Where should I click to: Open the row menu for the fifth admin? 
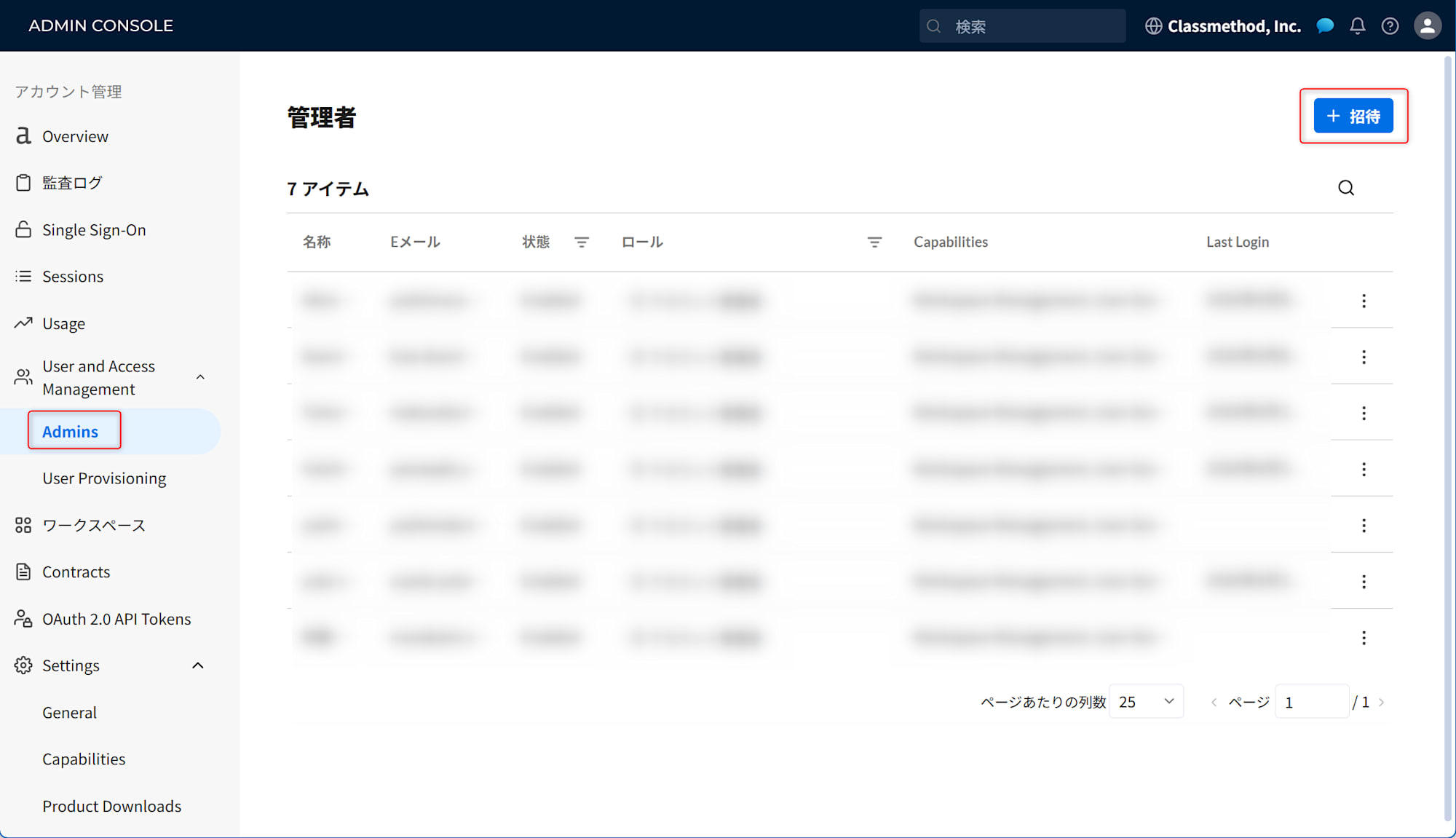click(1364, 525)
